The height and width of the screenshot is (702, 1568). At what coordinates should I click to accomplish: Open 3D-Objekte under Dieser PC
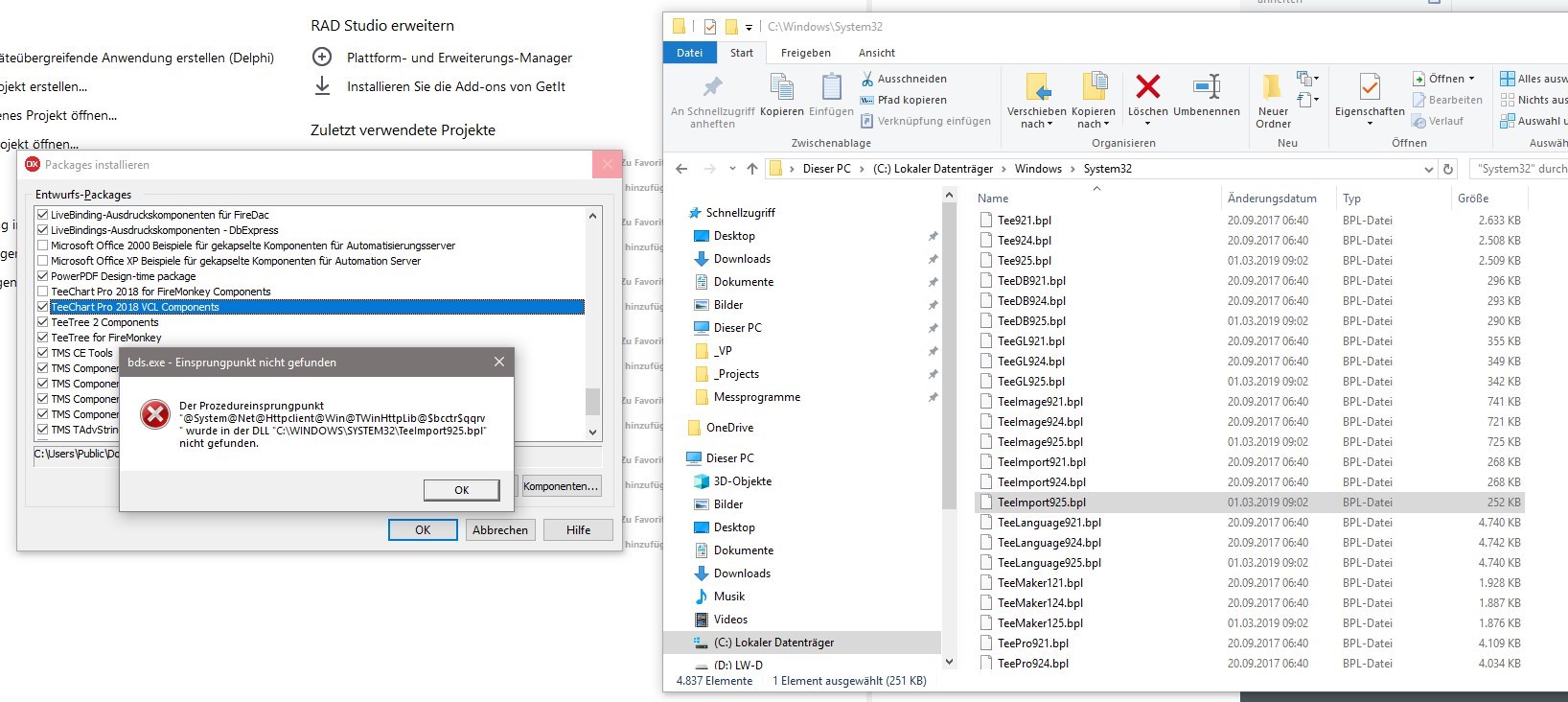click(742, 481)
